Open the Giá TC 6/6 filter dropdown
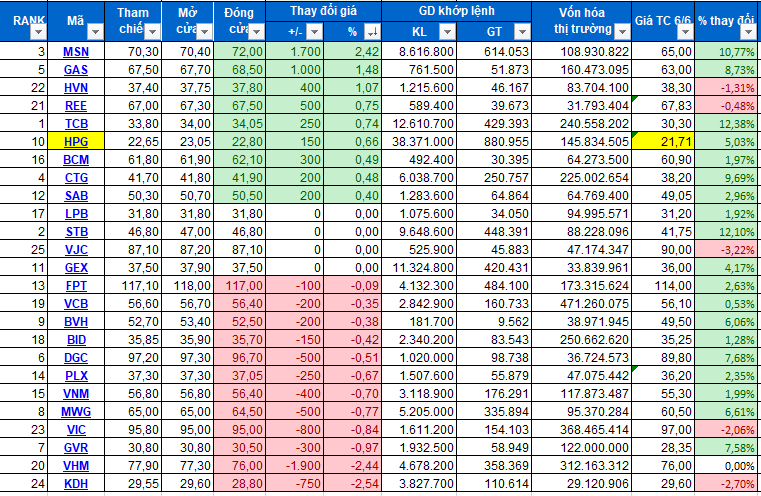761x496 pixels. 685,33
